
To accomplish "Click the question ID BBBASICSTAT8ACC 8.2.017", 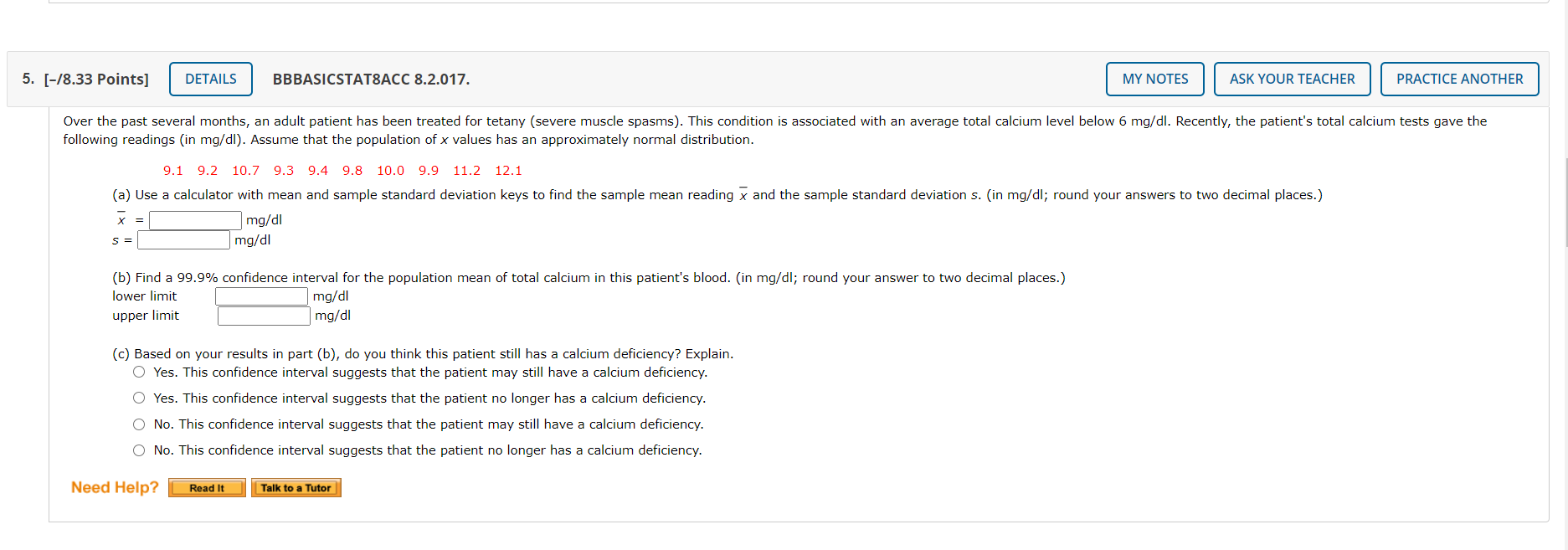I will click(x=370, y=80).
